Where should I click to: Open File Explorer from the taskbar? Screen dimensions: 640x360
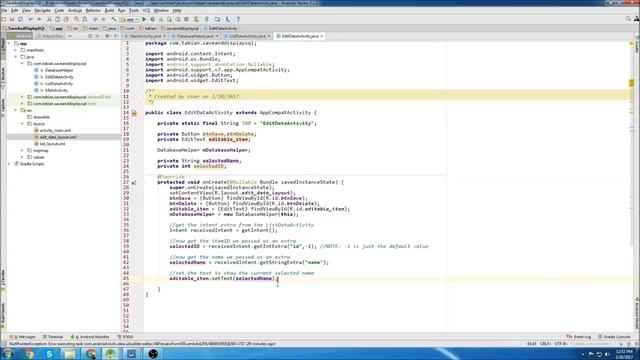pyautogui.click(x=70, y=354)
